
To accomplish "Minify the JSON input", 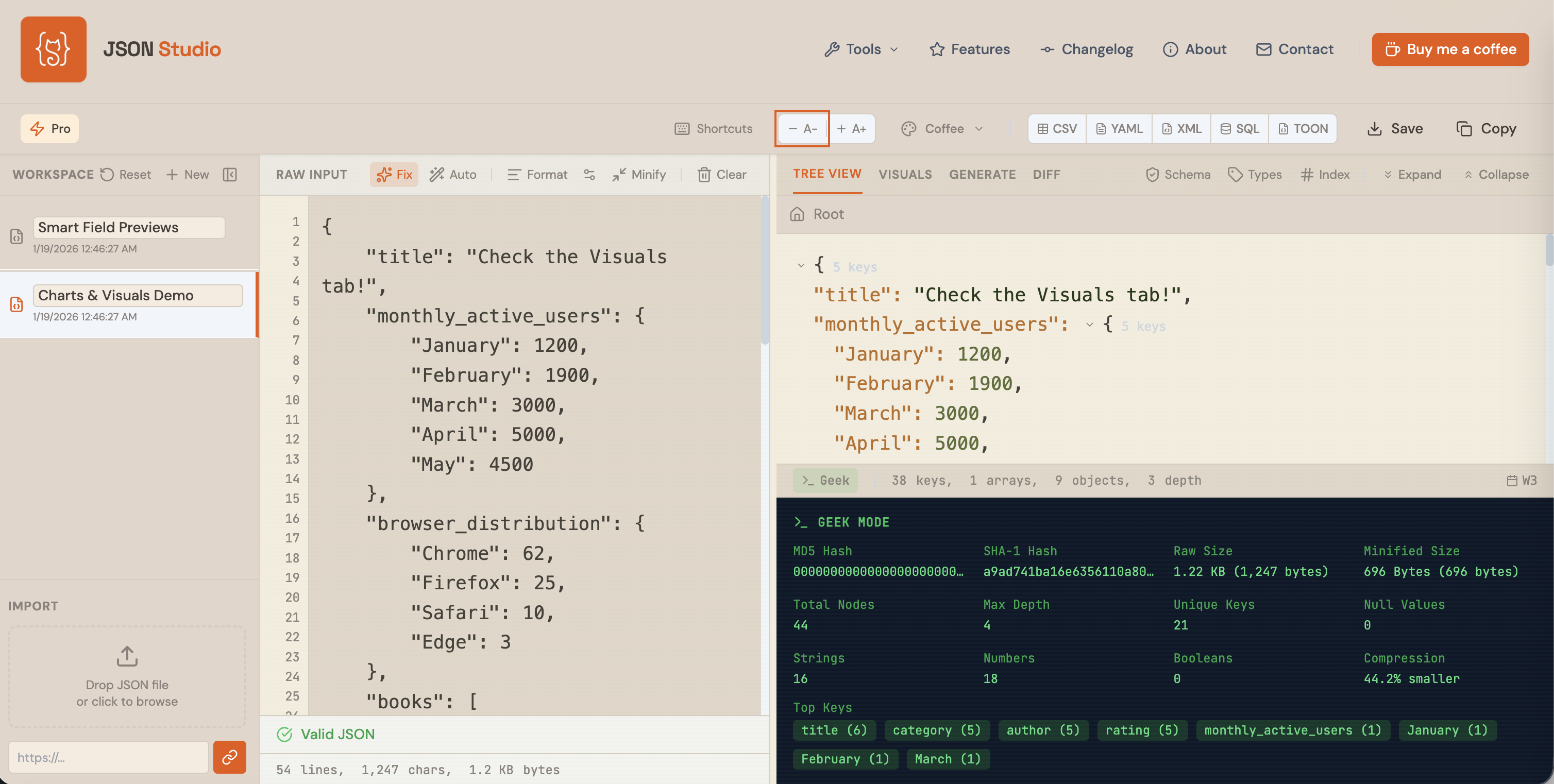I will 638,174.
